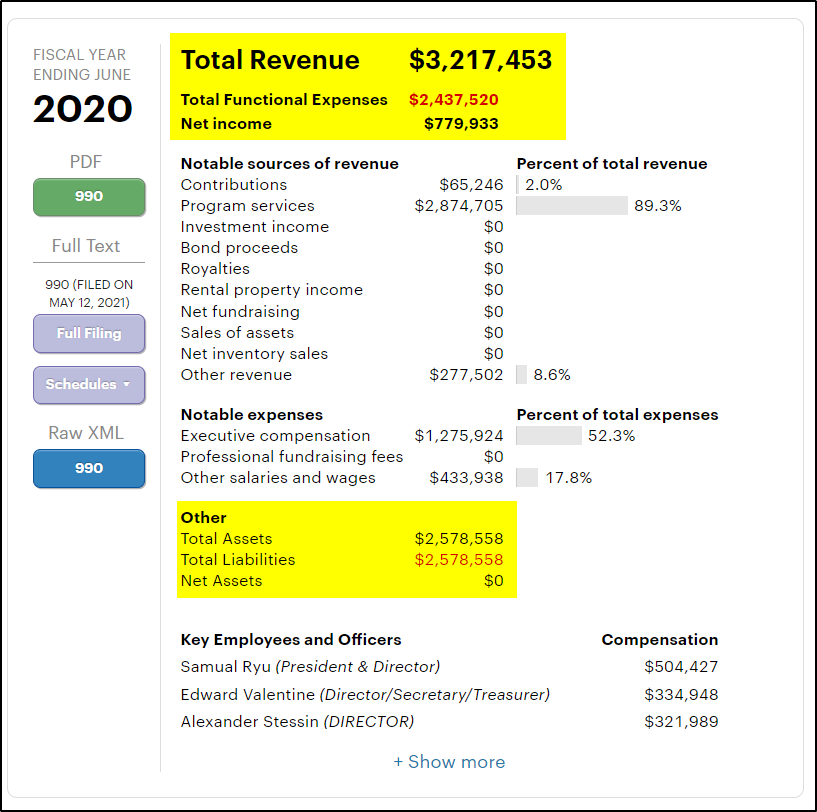Screen dimensions: 817x812
Task: Click the Percent of total revenue heading
Action: pyautogui.click(x=612, y=164)
